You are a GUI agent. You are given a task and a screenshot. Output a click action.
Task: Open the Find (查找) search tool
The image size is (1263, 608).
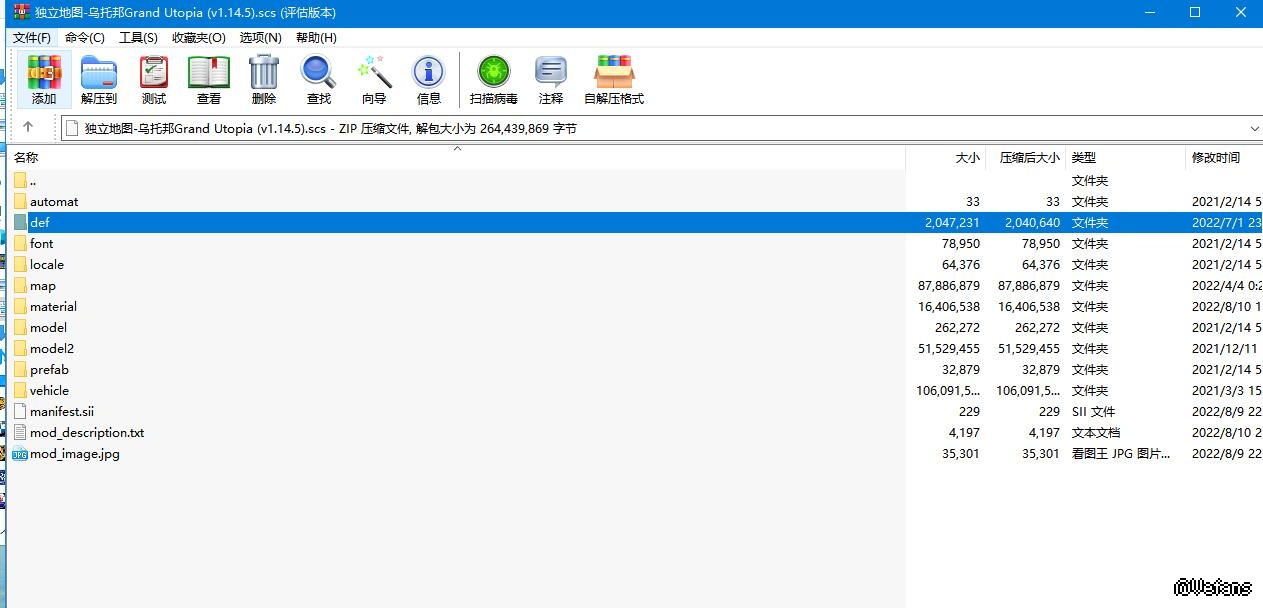(x=319, y=78)
